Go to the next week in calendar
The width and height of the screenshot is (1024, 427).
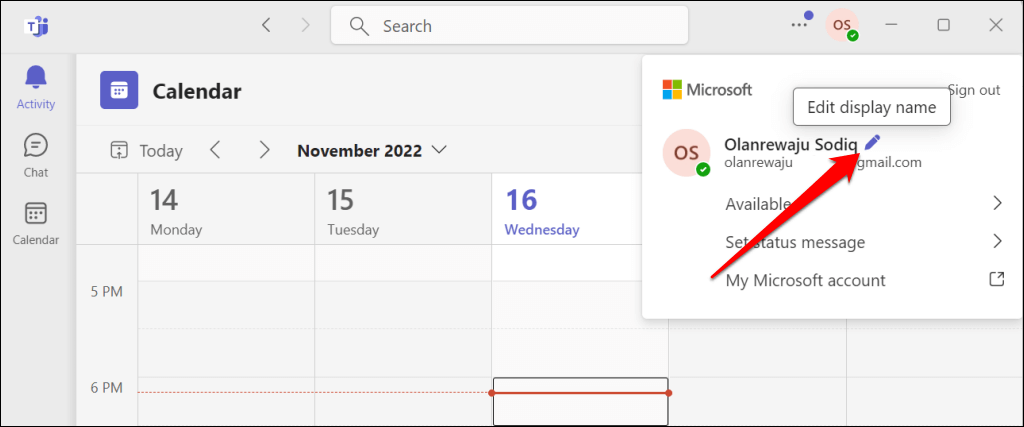tap(264, 150)
